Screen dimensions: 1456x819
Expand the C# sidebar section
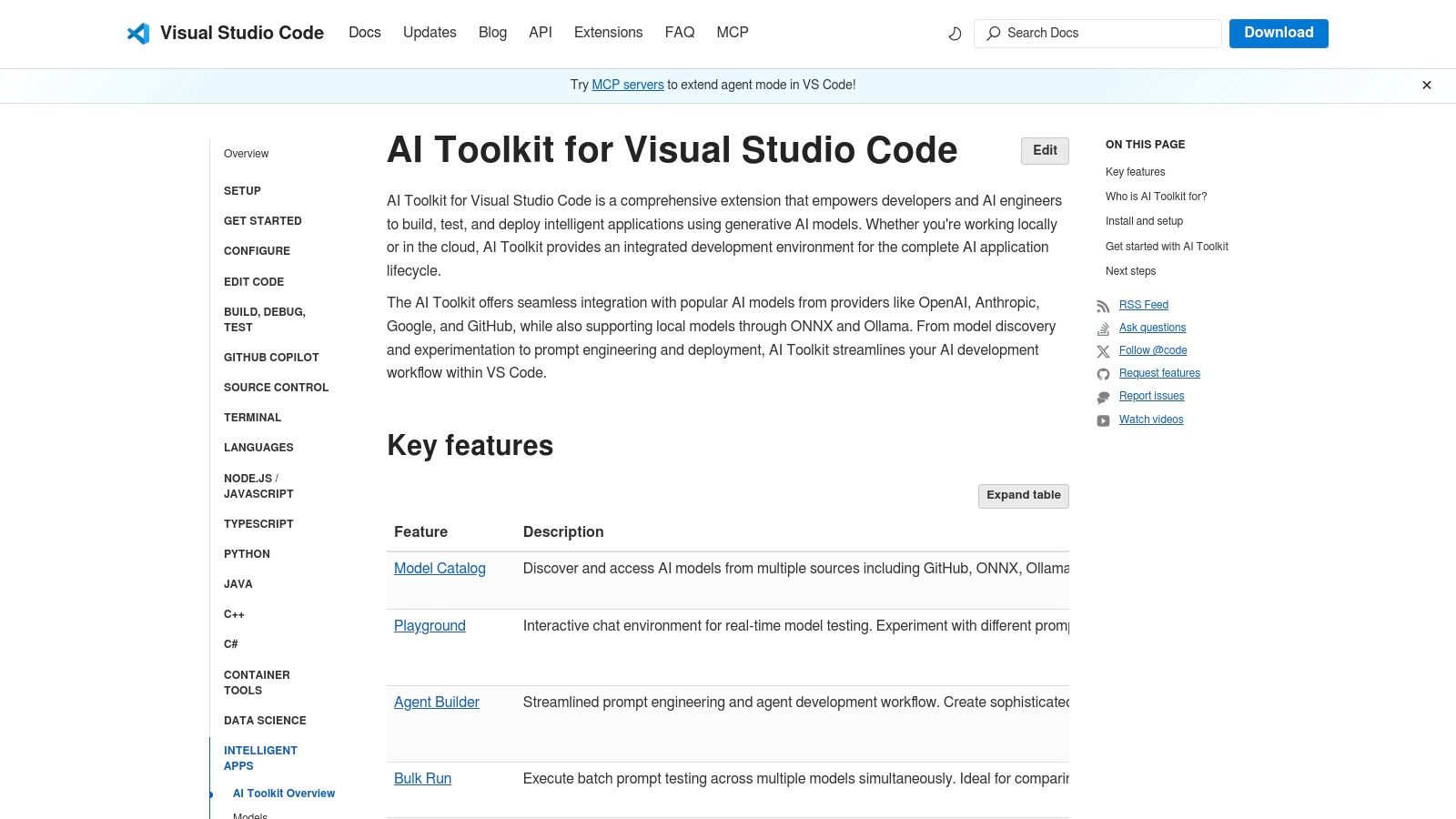[231, 644]
